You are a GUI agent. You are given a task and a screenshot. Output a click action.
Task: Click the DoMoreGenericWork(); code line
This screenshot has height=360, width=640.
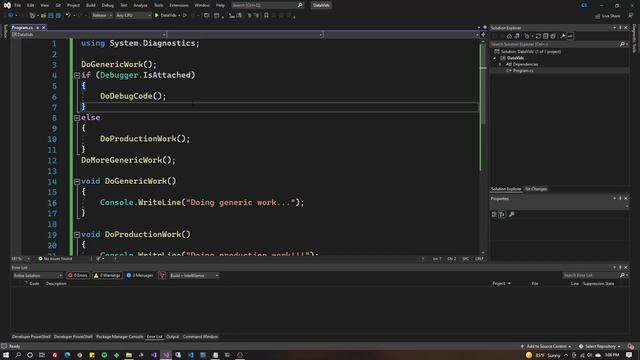coord(128,160)
